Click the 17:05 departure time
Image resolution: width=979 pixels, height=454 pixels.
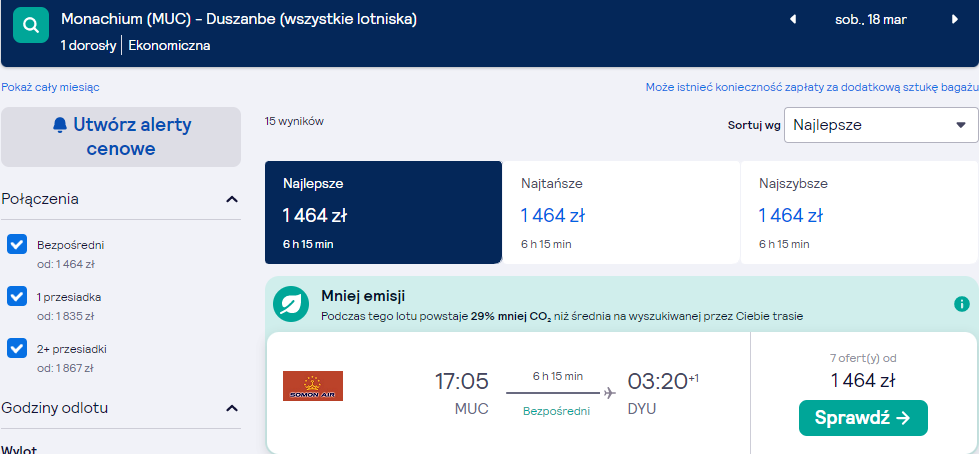pyautogui.click(x=461, y=382)
